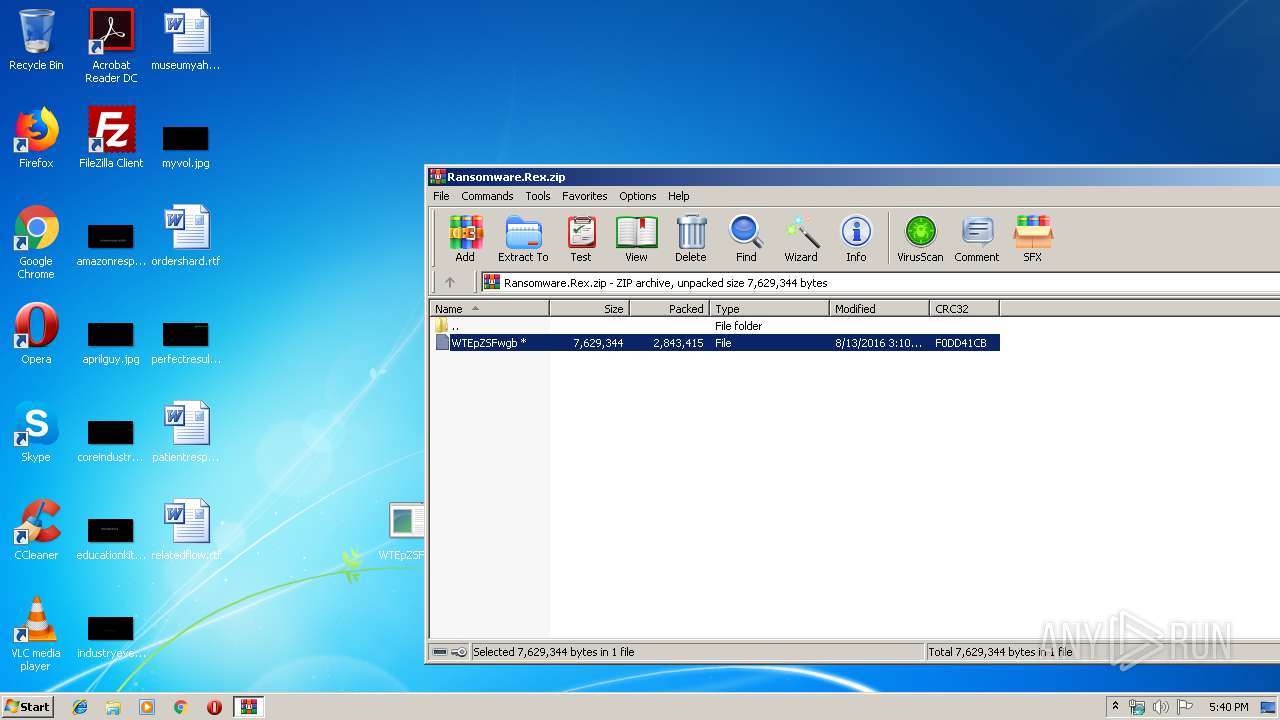Screen dimensions: 1280x720
Task: Show hidden system tray icons arrow
Action: coord(1115,707)
